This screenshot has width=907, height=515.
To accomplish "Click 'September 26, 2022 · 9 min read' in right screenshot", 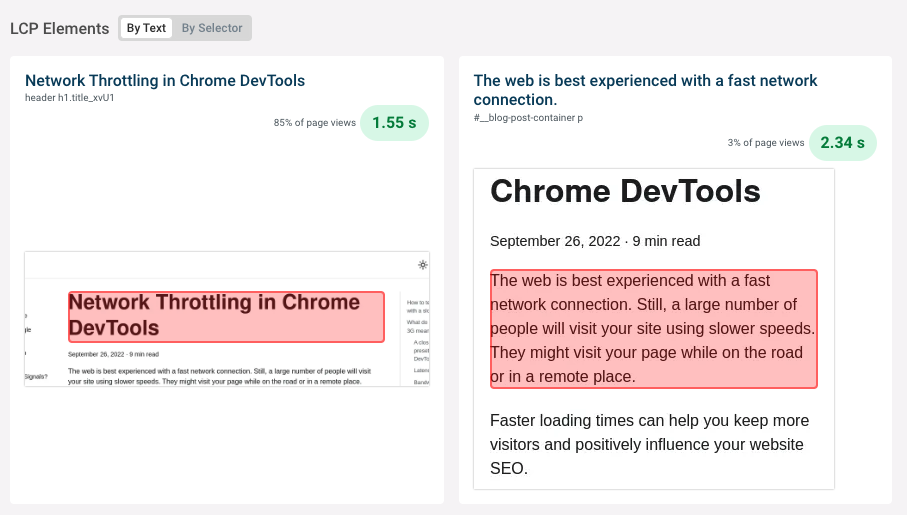I will [x=595, y=241].
